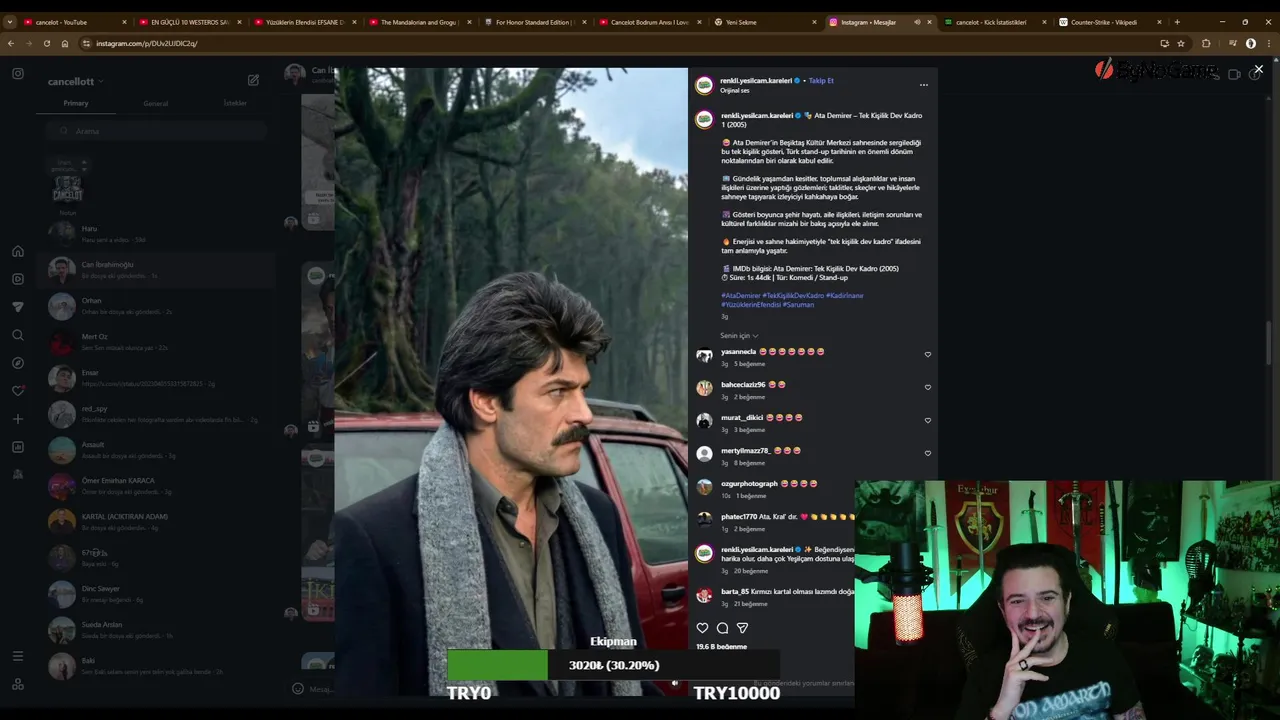The width and height of the screenshot is (1280, 720).
Task: Switch to the For Honor Standard Edition tab
Action: (x=534, y=22)
